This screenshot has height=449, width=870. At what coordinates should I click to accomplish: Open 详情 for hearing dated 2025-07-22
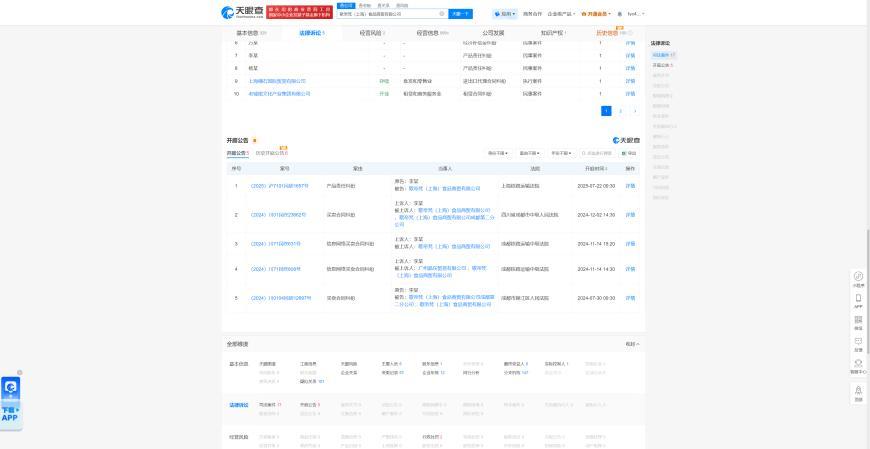(x=630, y=186)
